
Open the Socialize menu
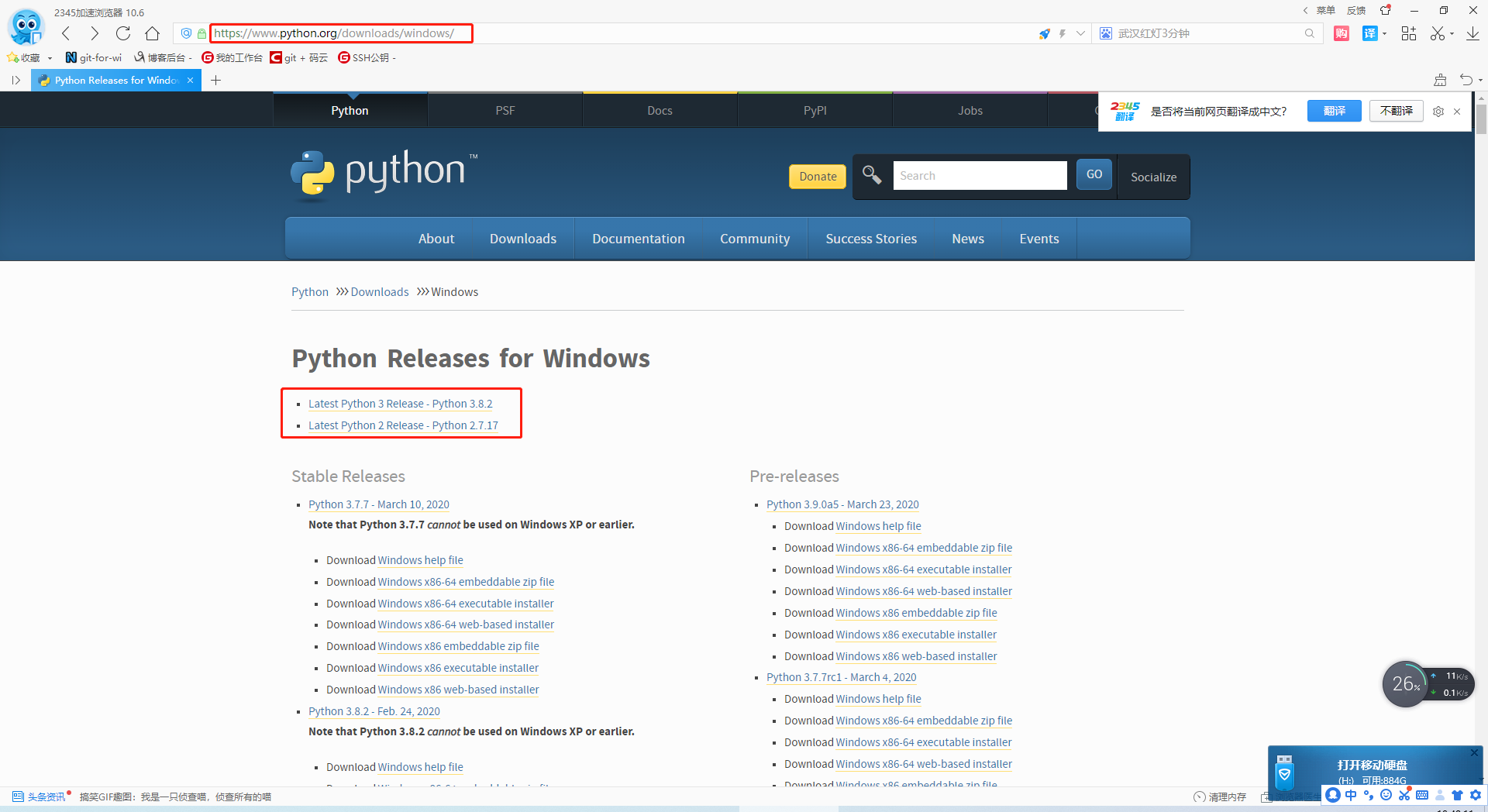click(x=1153, y=177)
